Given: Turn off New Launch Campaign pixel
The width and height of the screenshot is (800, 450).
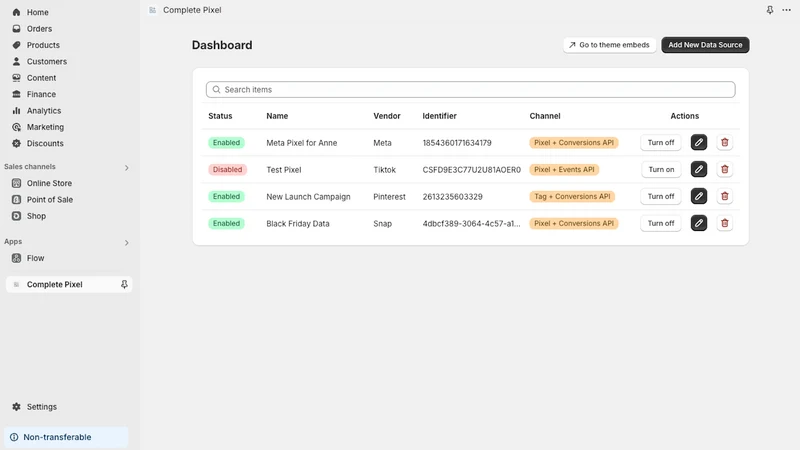Looking at the screenshot, I should click(661, 196).
